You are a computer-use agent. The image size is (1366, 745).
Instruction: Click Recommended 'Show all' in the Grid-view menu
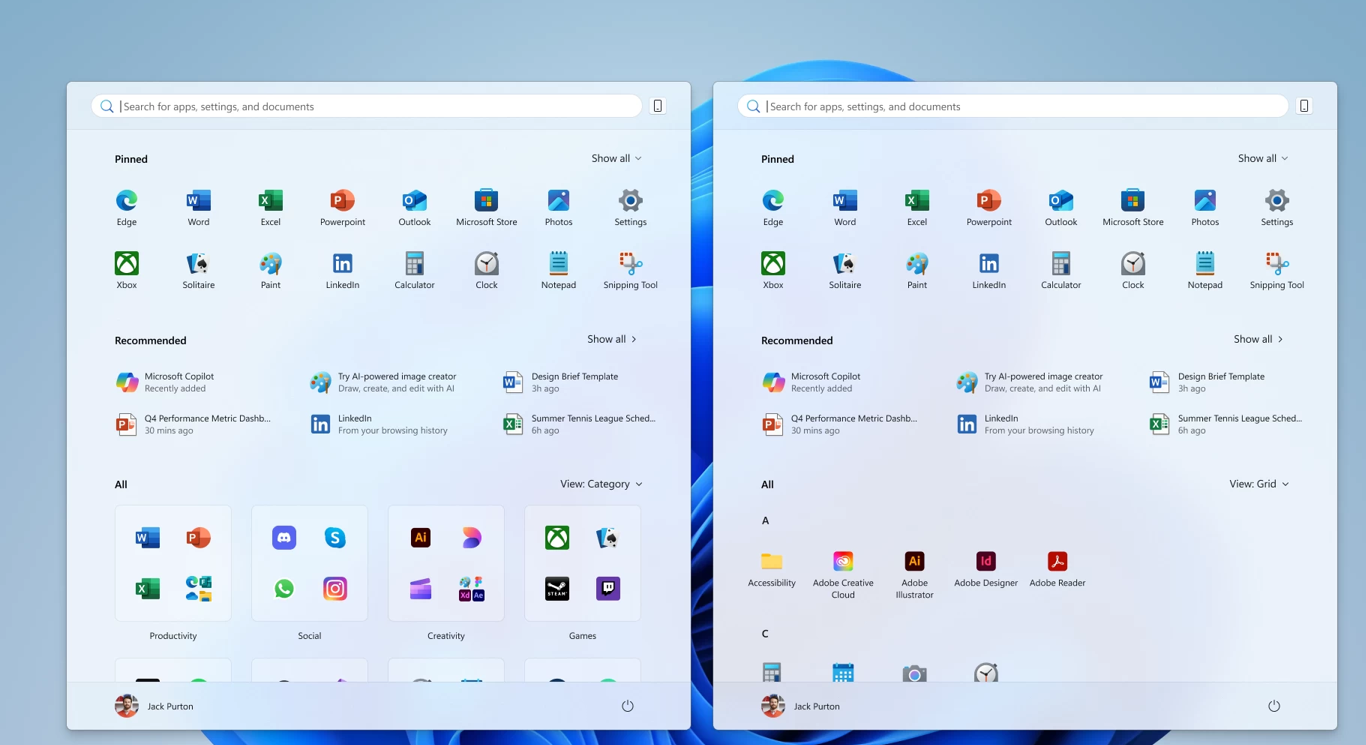1258,339
